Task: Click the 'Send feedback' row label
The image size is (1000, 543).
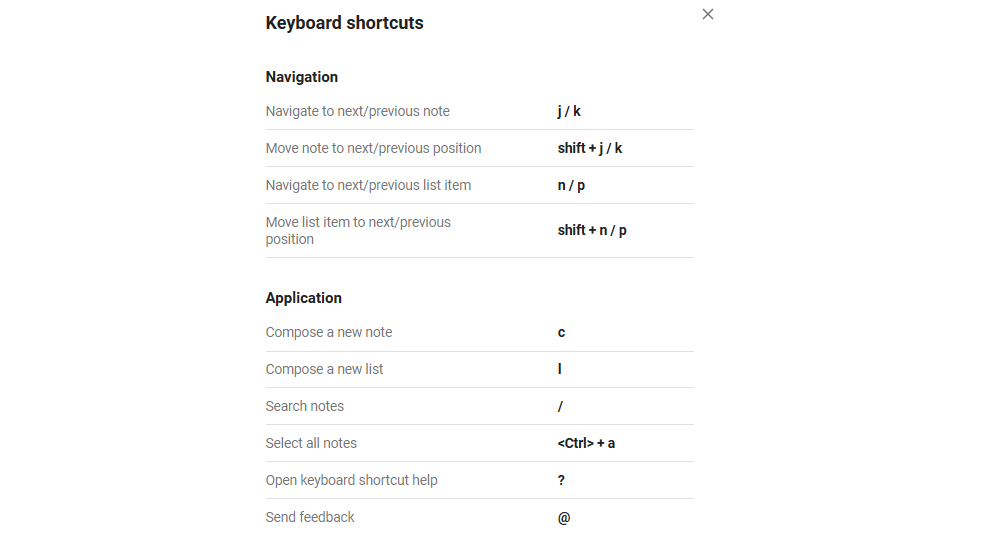Action: click(310, 517)
